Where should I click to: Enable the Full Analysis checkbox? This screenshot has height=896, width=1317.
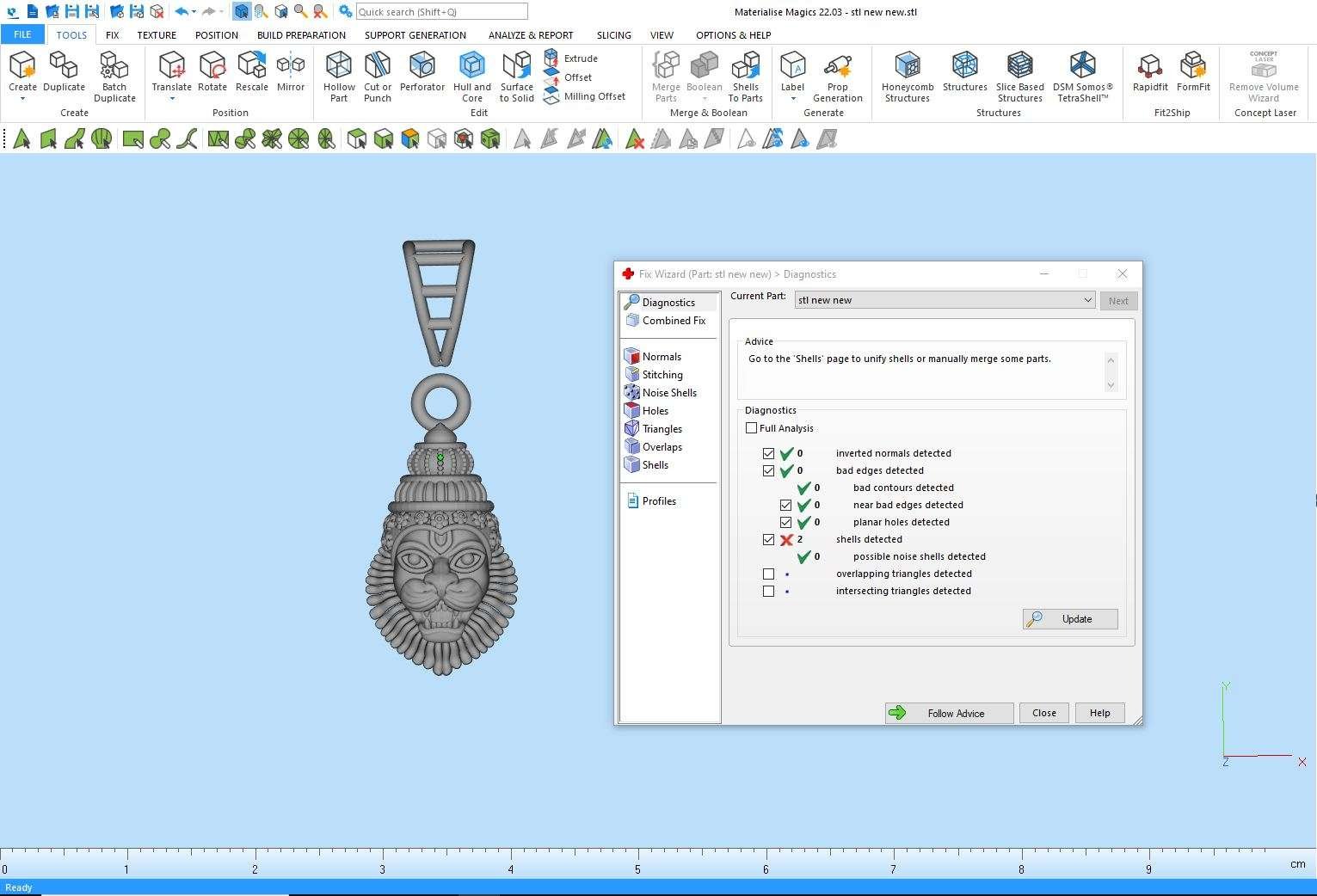pyautogui.click(x=752, y=428)
